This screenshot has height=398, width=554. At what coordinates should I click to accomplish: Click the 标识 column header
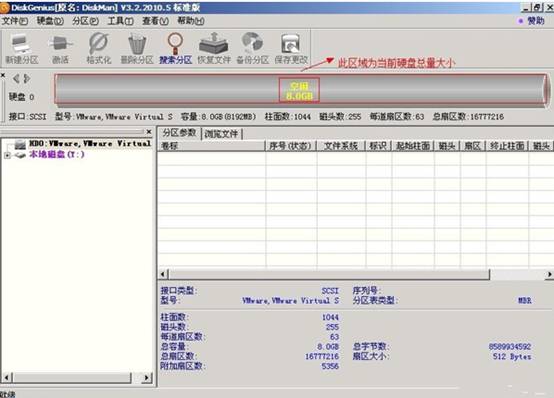pos(378,146)
